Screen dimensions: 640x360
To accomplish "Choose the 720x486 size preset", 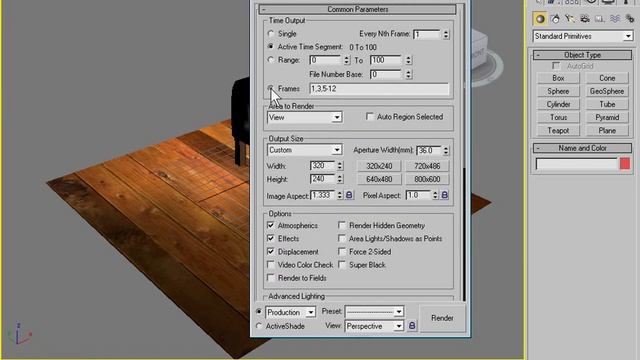I will point(427,166).
